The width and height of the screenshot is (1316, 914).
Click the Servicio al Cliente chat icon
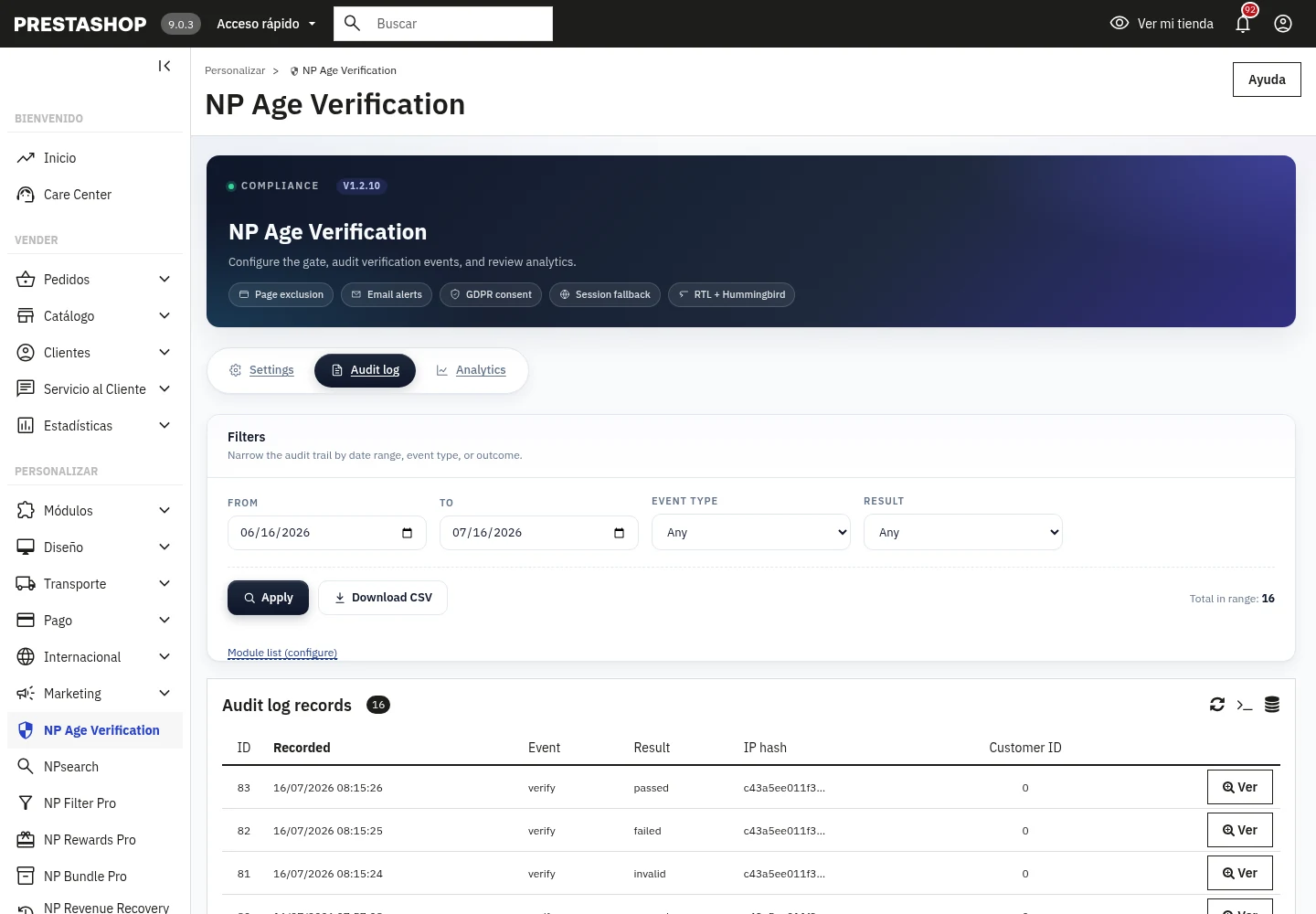26,389
